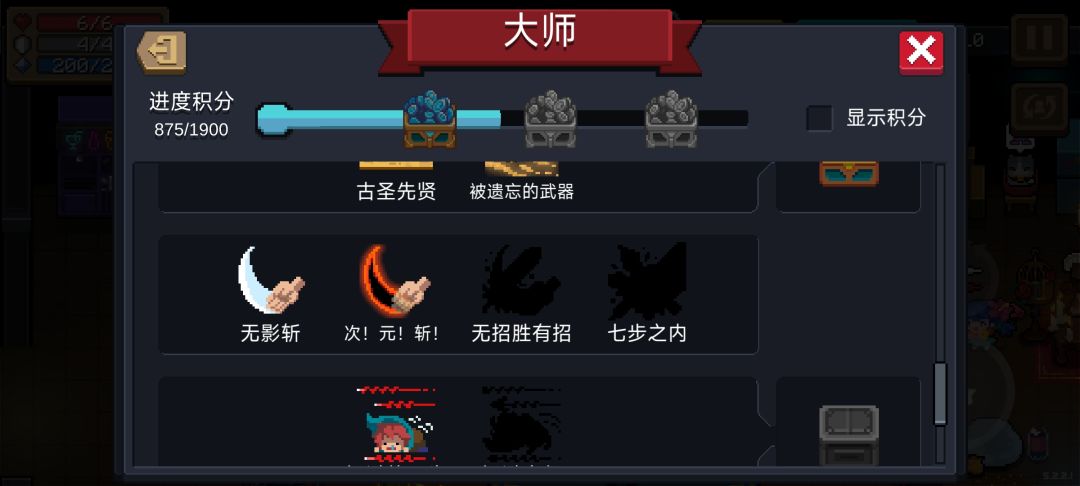The image size is (1080, 486).
Task: Select the 无影斩 white crescent achievement
Action: coord(271,279)
